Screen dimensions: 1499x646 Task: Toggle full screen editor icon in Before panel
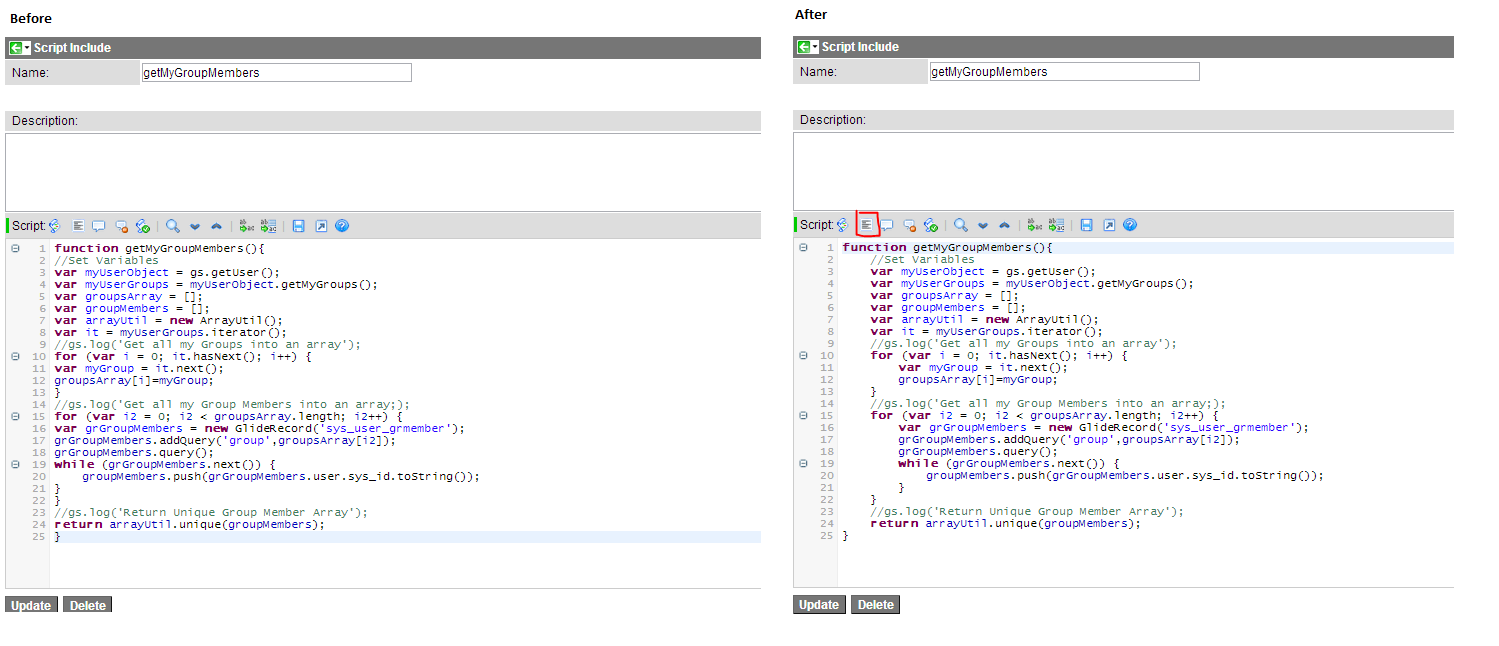tap(320, 226)
